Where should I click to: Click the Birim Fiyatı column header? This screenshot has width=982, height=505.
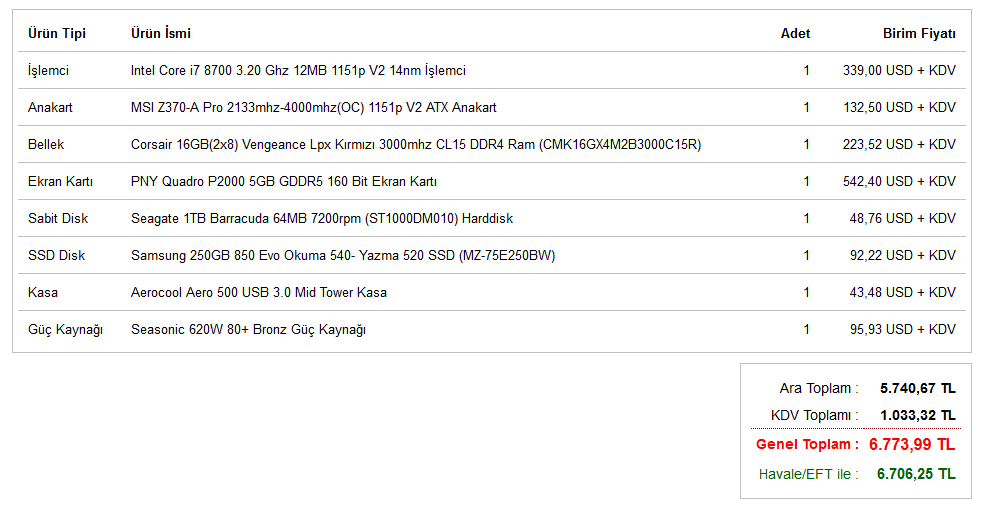tap(919, 34)
